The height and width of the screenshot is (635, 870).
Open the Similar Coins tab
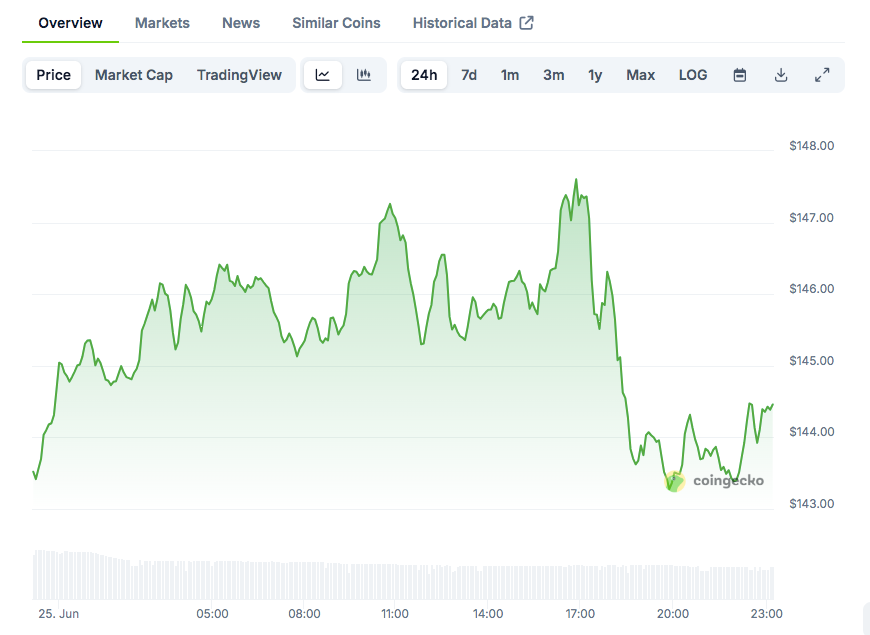tap(336, 23)
